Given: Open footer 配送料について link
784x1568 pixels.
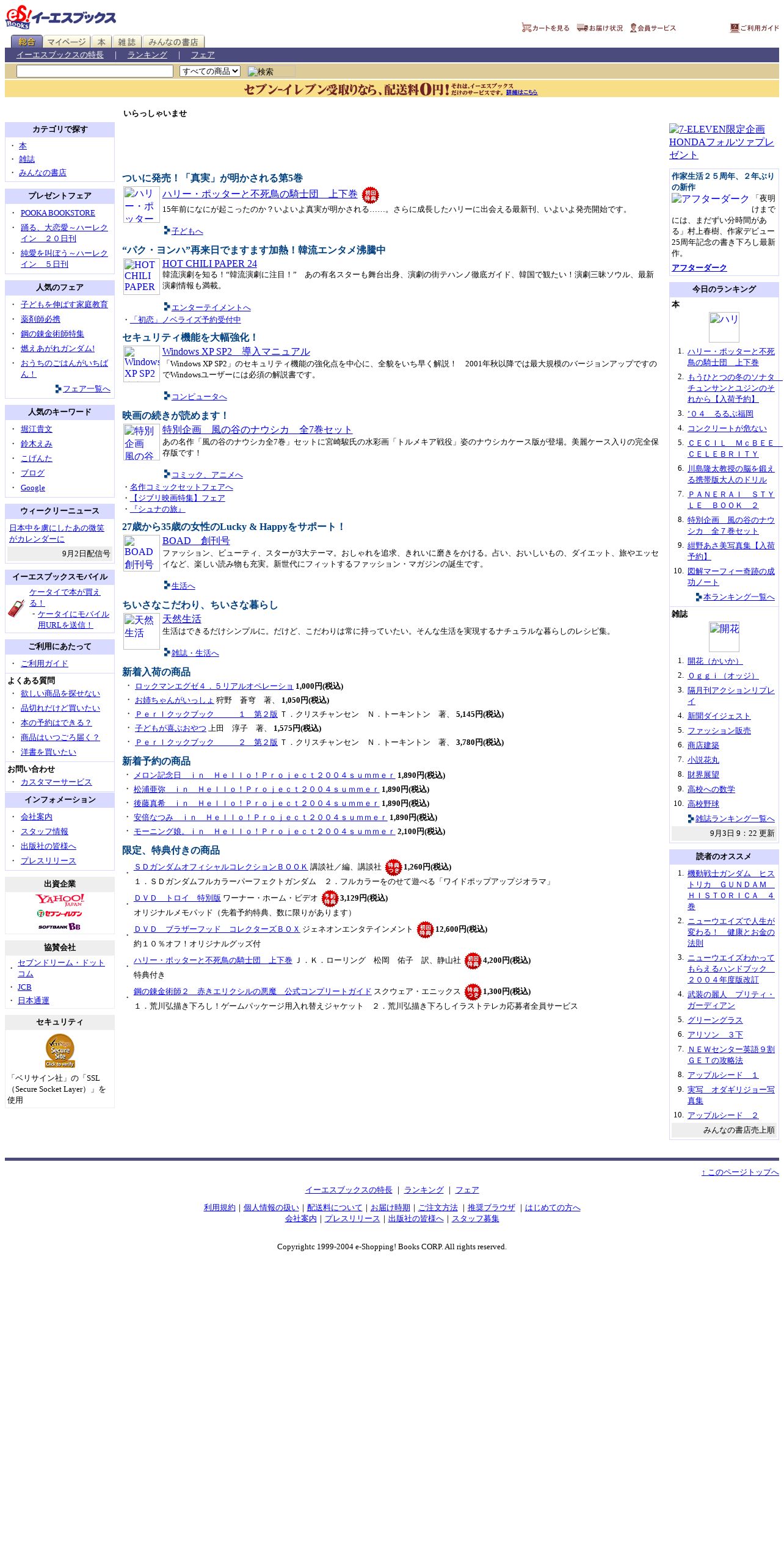Looking at the screenshot, I should (335, 1208).
